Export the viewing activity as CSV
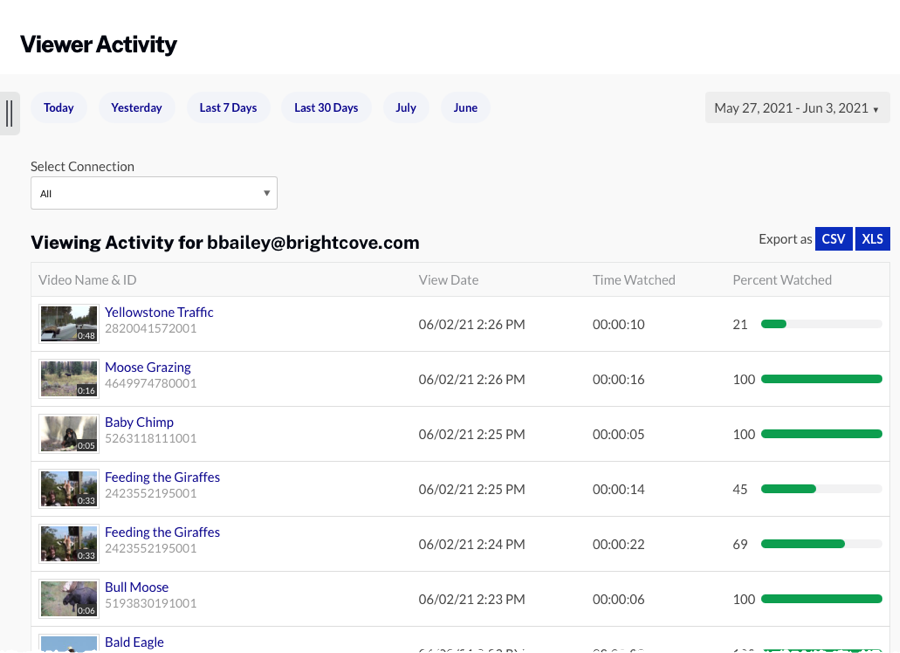The height and width of the screenshot is (653, 900). point(833,238)
